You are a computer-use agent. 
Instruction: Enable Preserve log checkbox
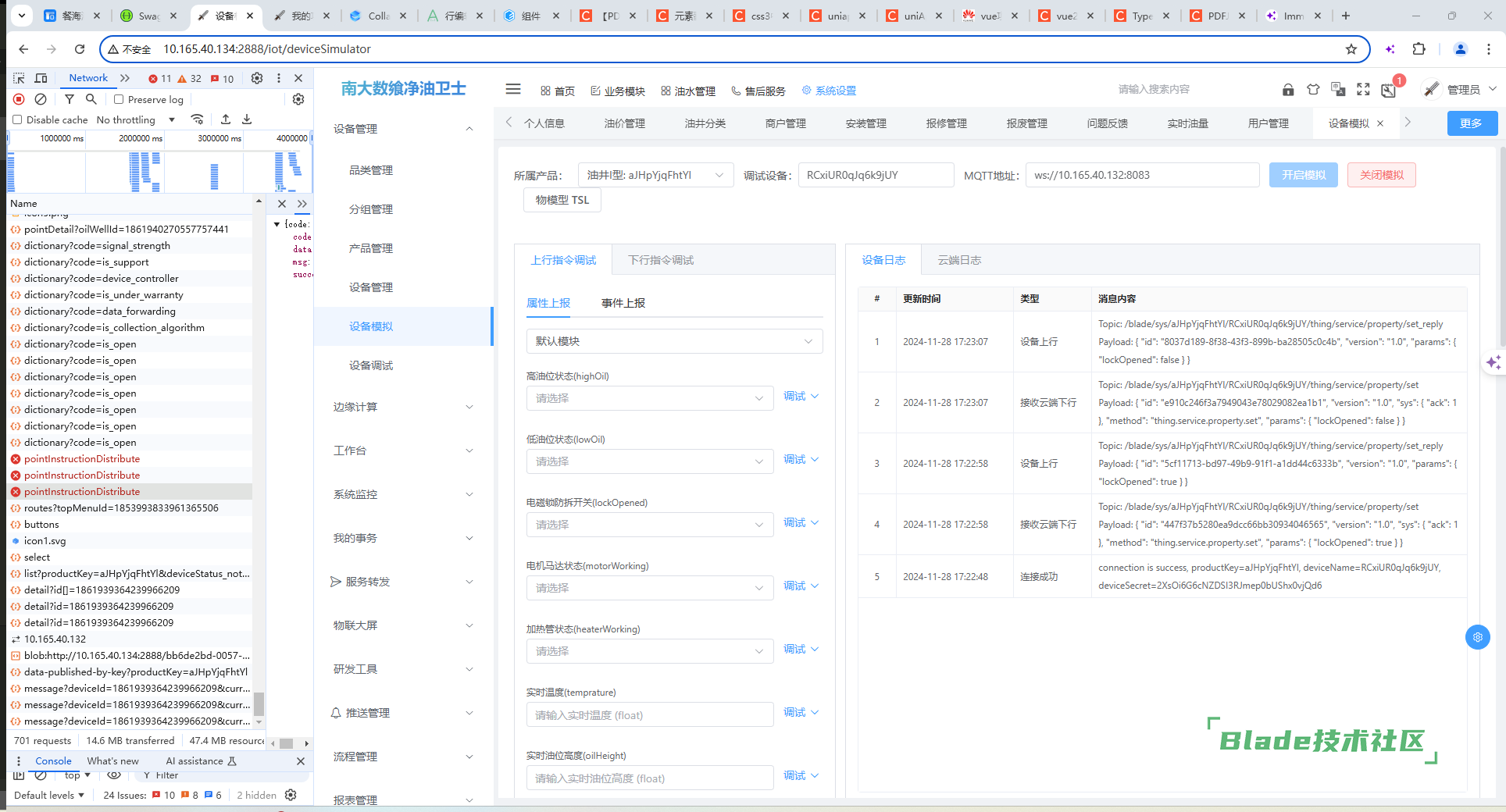(x=119, y=99)
